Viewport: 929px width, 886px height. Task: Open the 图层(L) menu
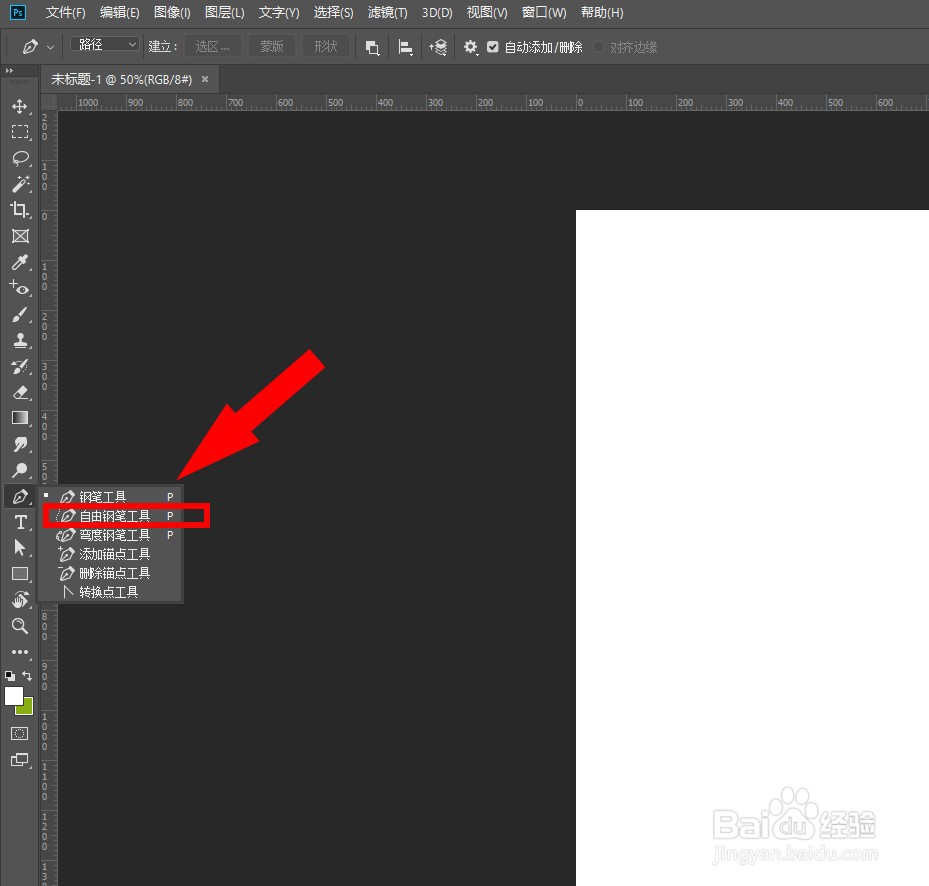coord(225,12)
